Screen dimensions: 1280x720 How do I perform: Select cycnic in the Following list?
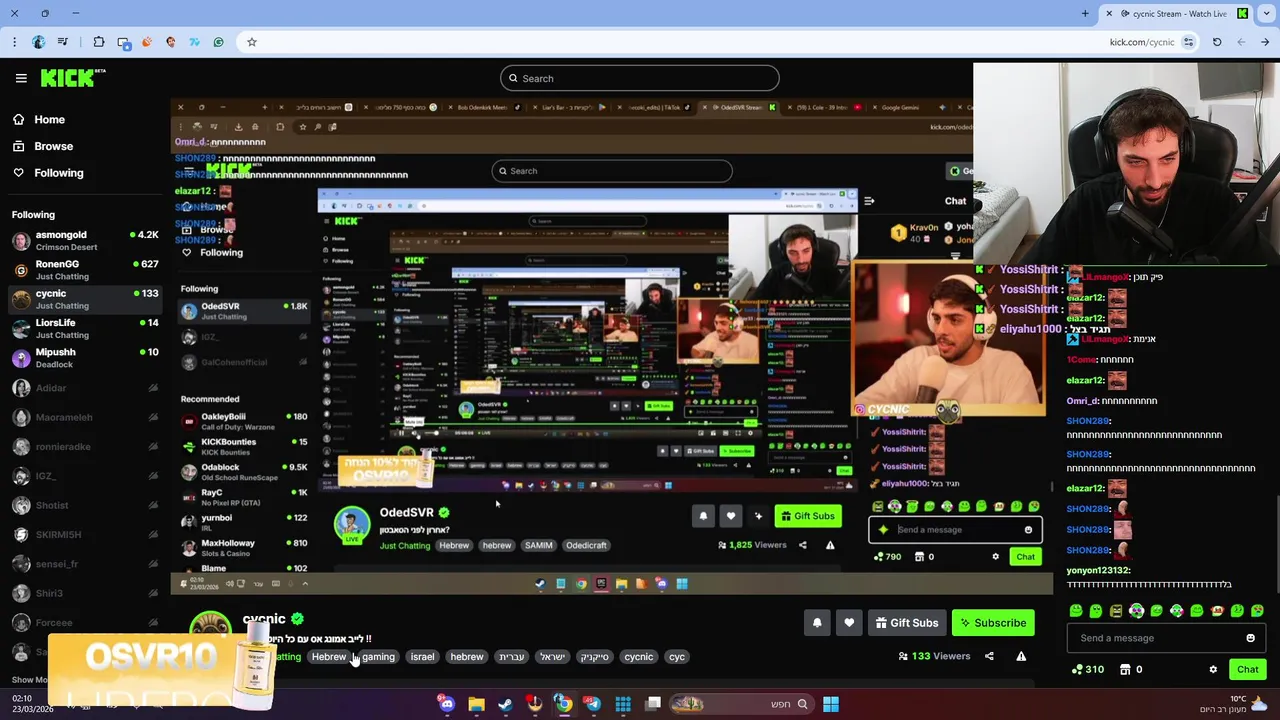point(83,299)
